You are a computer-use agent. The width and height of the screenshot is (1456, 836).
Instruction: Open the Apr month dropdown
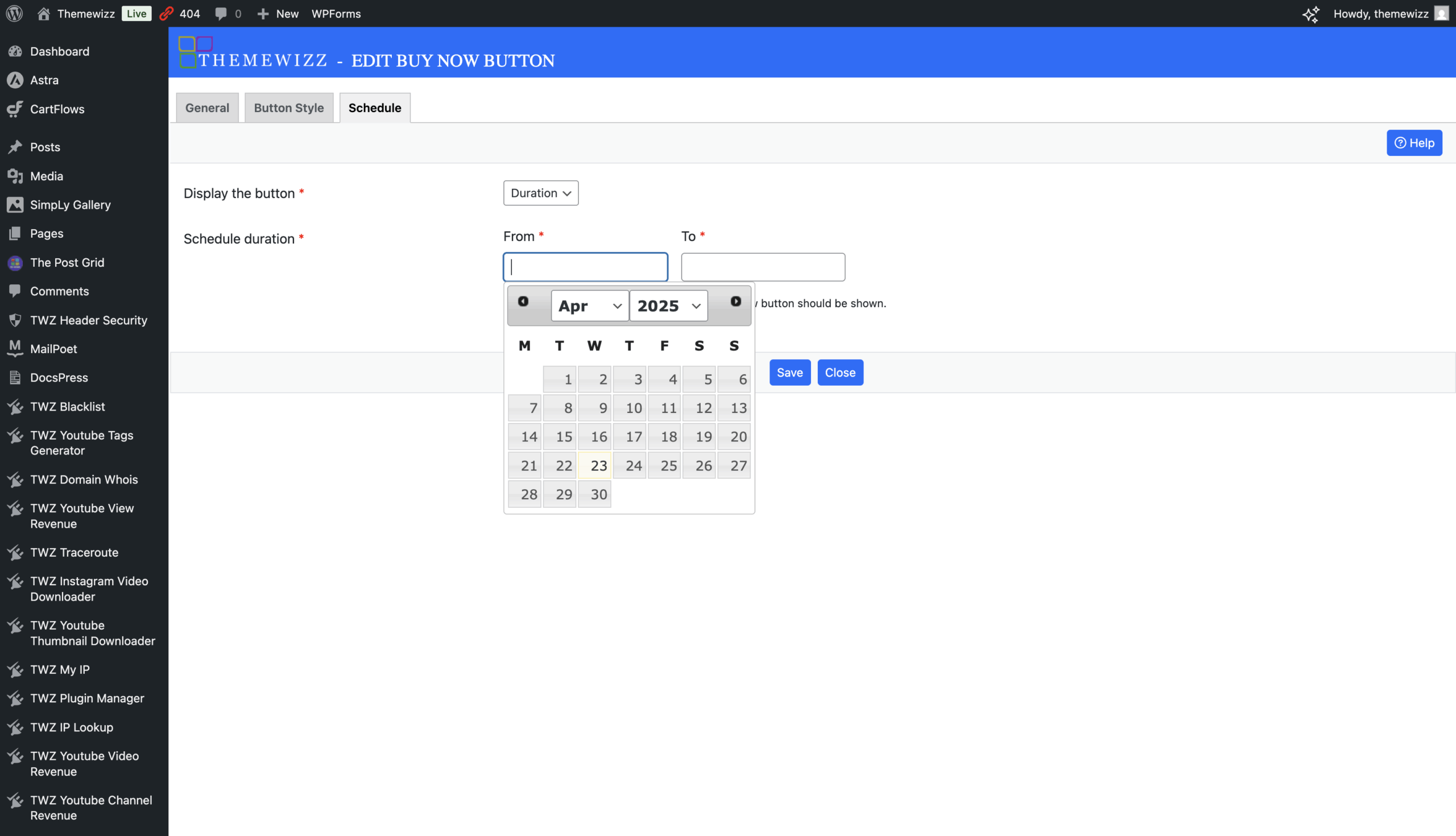(x=590, y=306)
